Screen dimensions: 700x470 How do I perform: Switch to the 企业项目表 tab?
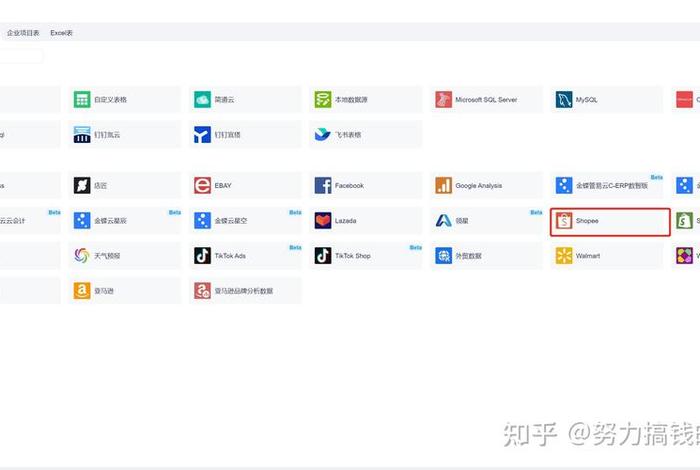coord(23,33)
